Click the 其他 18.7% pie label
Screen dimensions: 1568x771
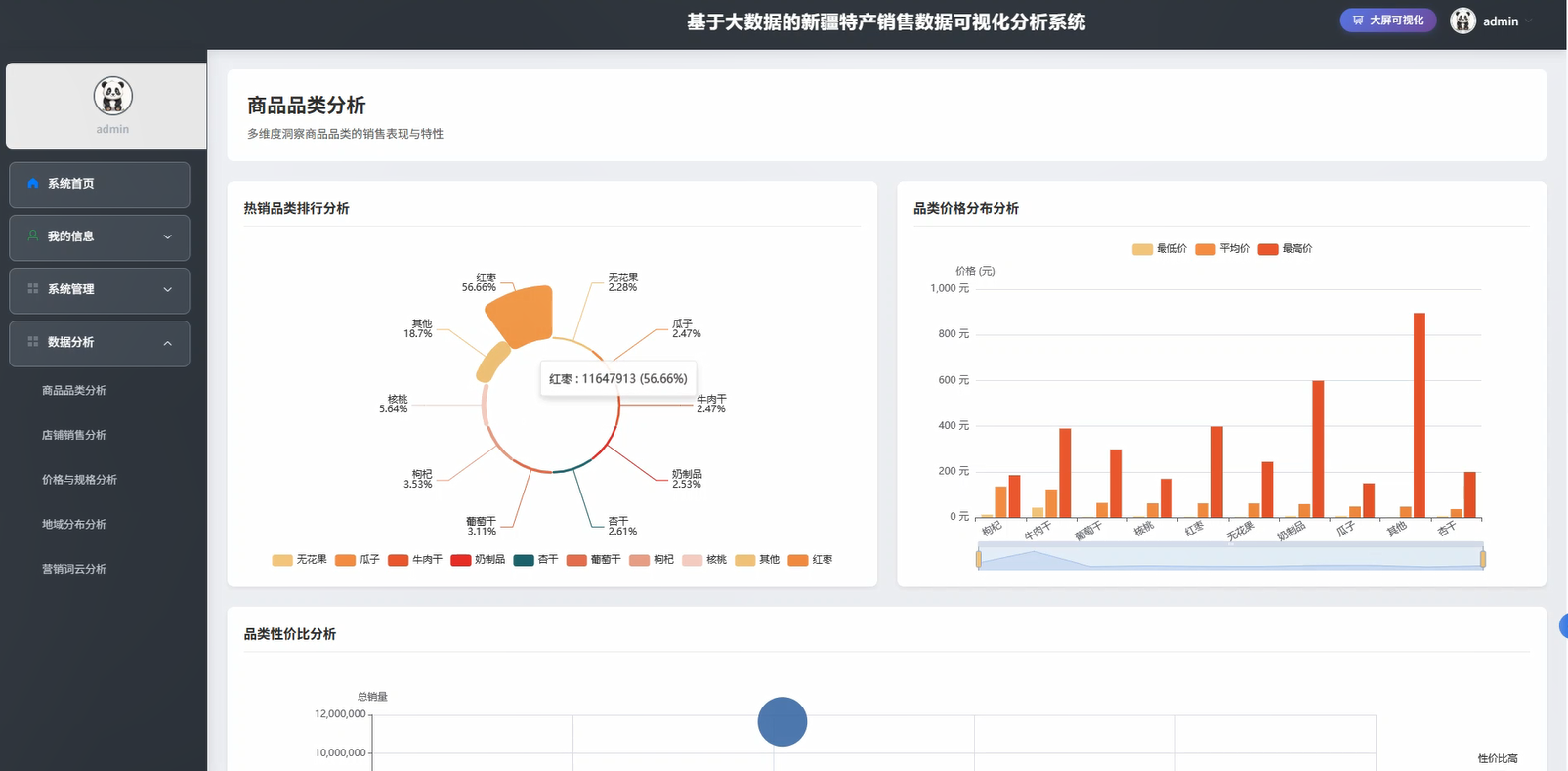(x=418, y=328)
